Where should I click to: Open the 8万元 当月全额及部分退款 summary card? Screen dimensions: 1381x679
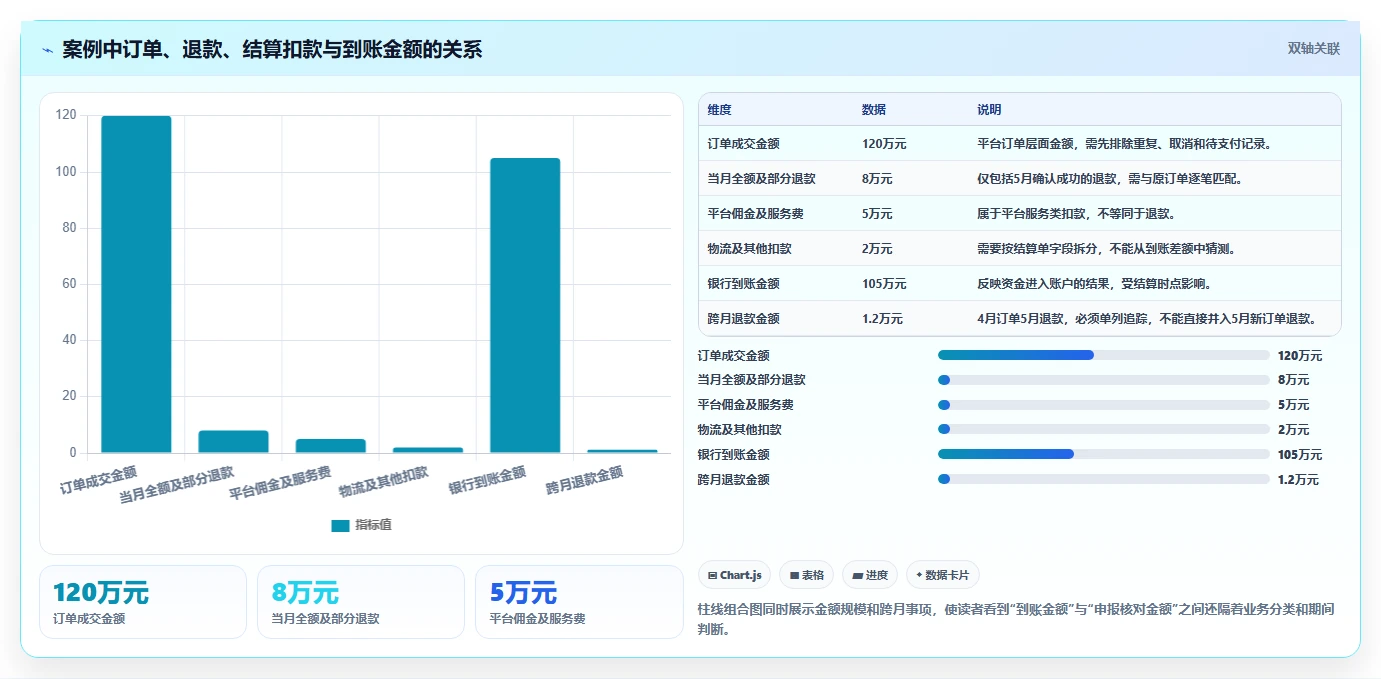pyautogui.click(x=361, y=602)
